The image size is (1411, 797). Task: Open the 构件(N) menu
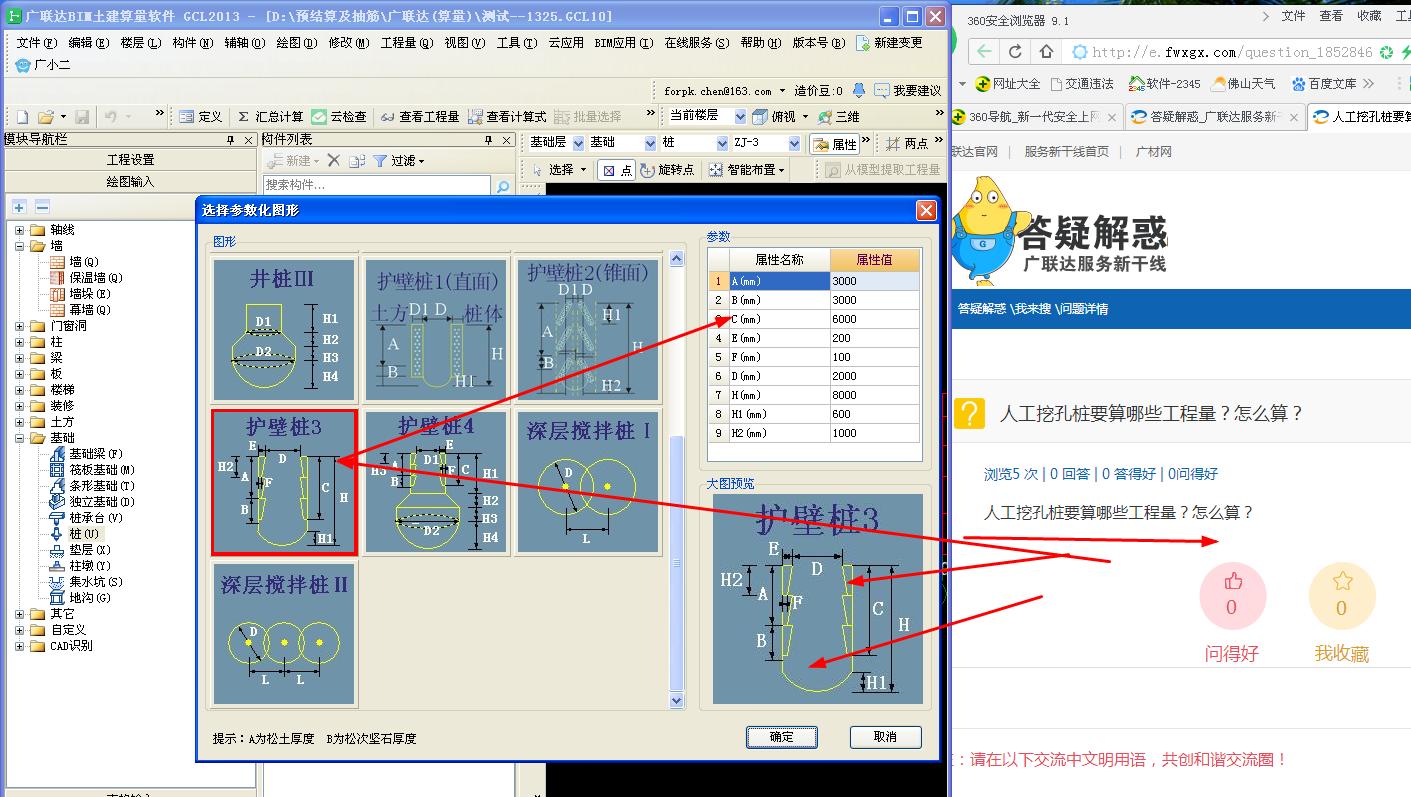point(192,43)
